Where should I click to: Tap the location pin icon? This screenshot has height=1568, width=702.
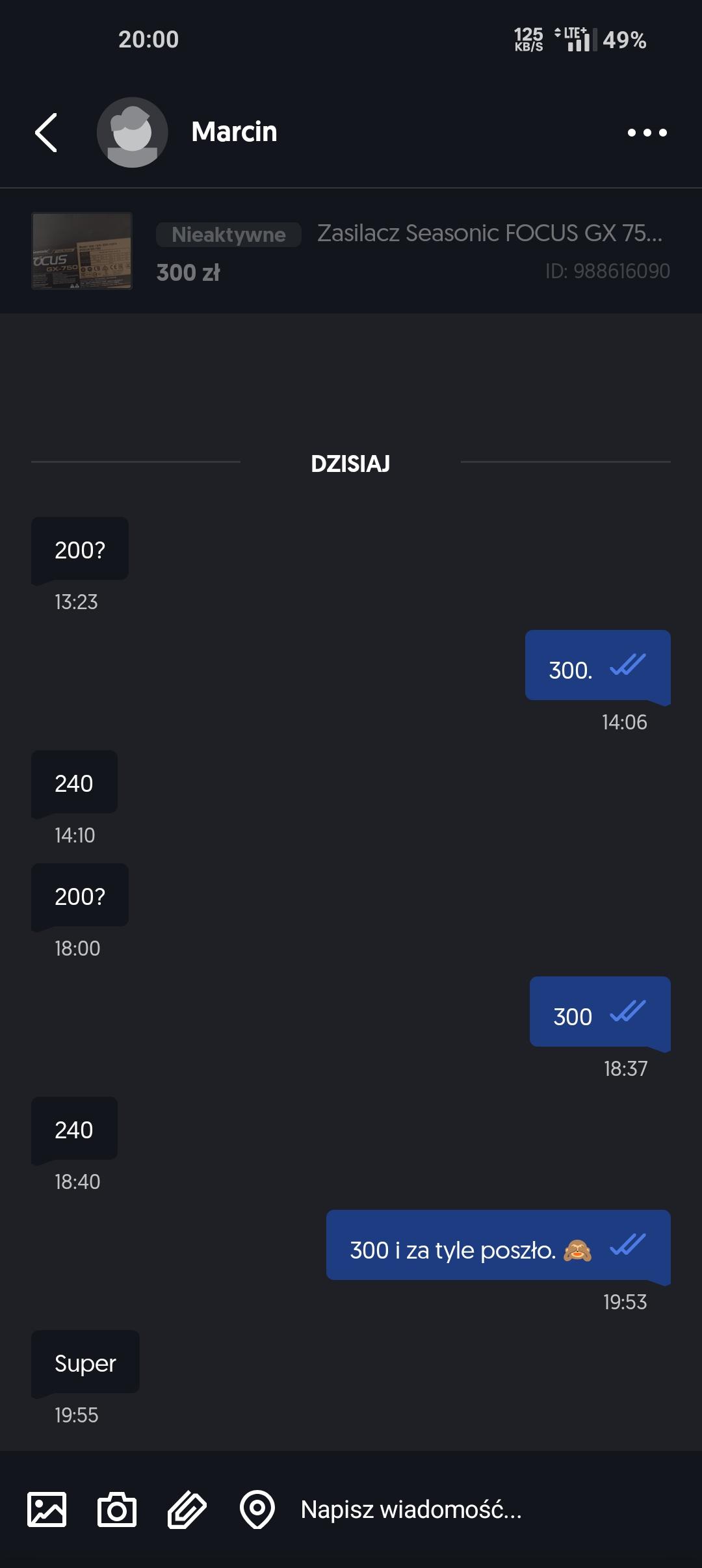[x=257, y=1509]
